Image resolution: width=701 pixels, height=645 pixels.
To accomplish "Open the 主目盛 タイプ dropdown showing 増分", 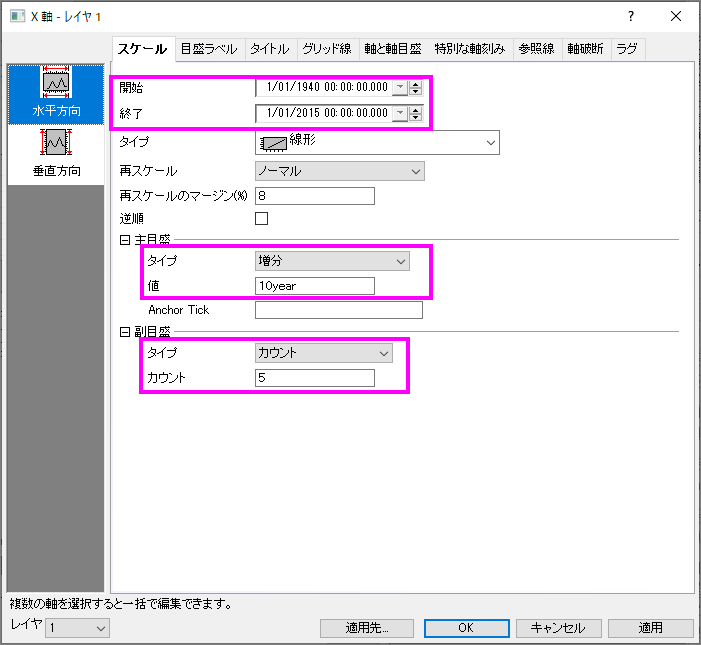I will [x=332, y=261].
